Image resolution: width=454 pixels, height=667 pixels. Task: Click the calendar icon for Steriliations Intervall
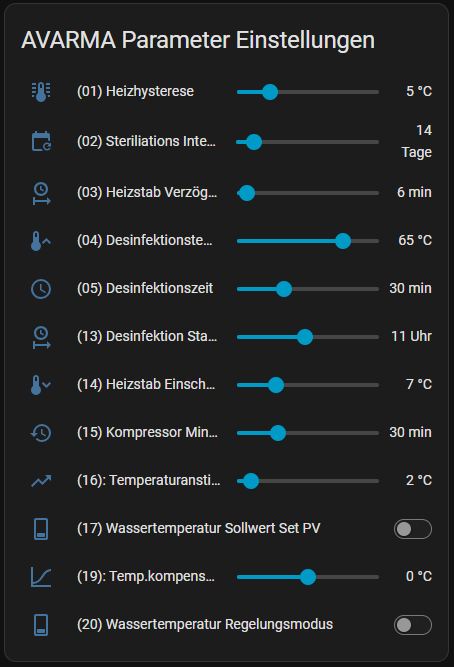[x=41, y=141]
